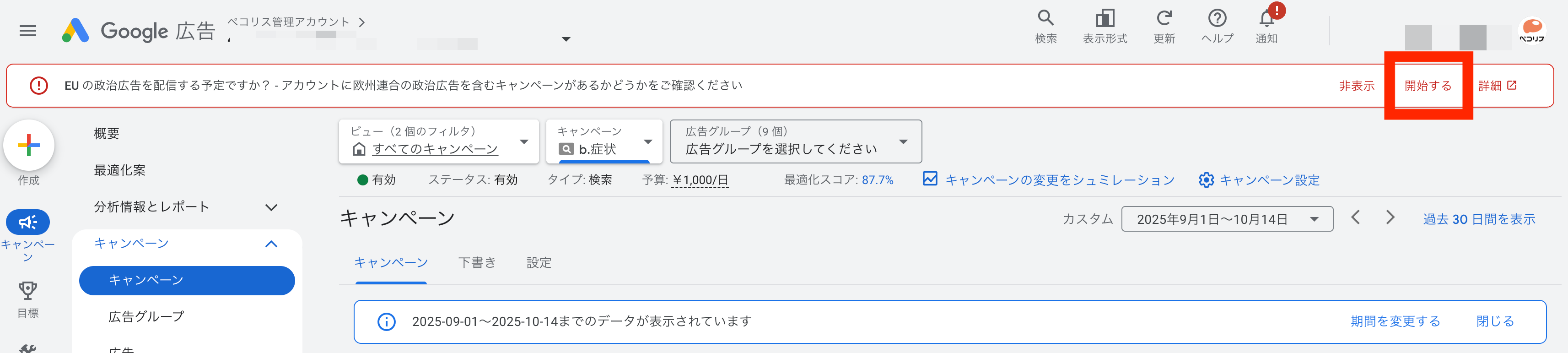Open the 表示形式 appearance icon

click(x=1104, y=19)
